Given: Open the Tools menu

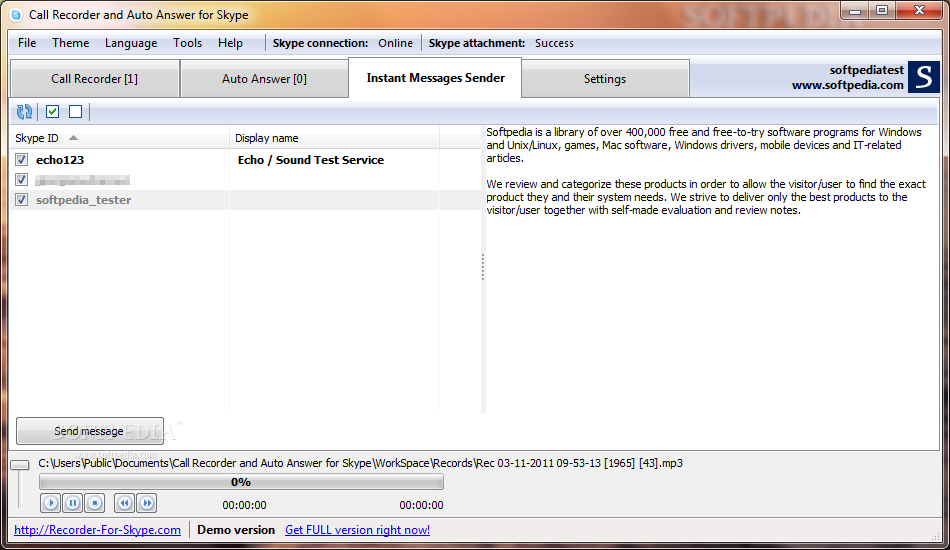Looking at the screenshot, I should (187, 43).
